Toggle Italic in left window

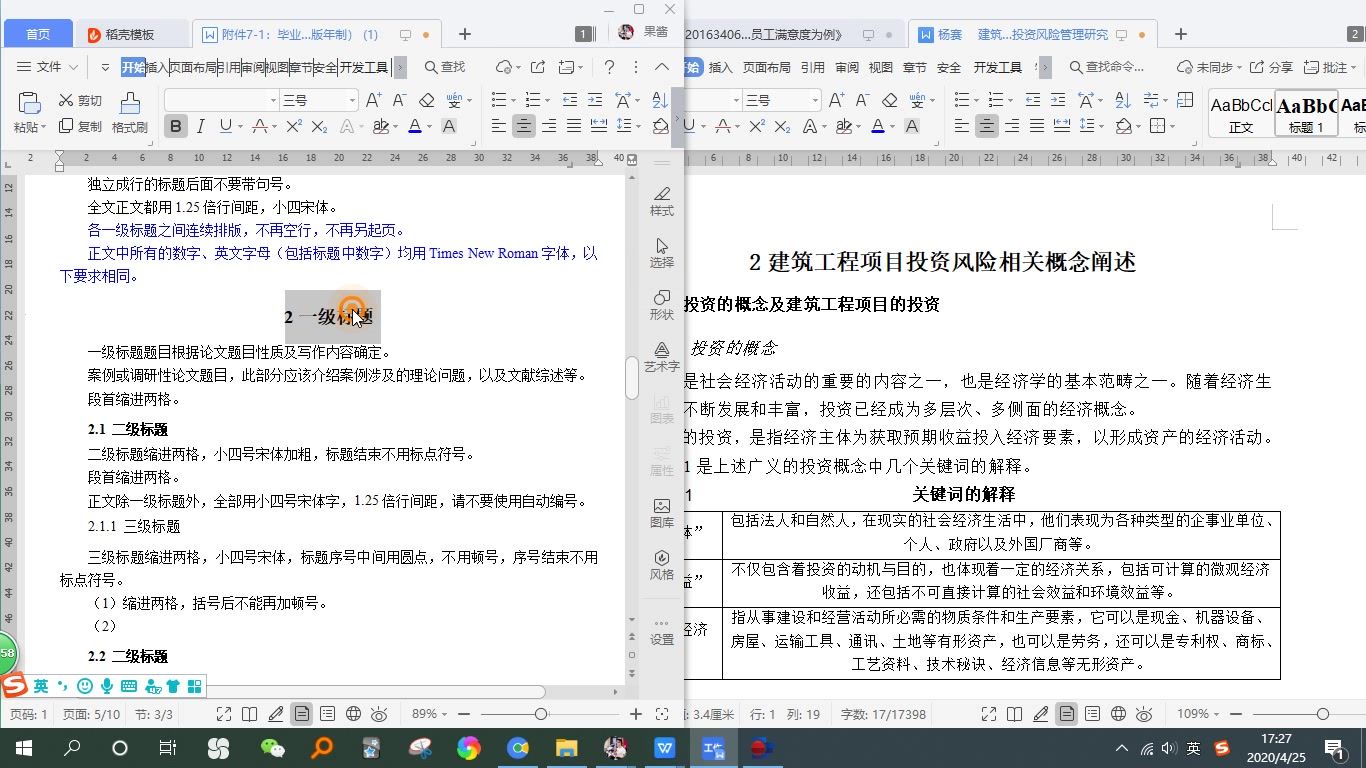200,126
